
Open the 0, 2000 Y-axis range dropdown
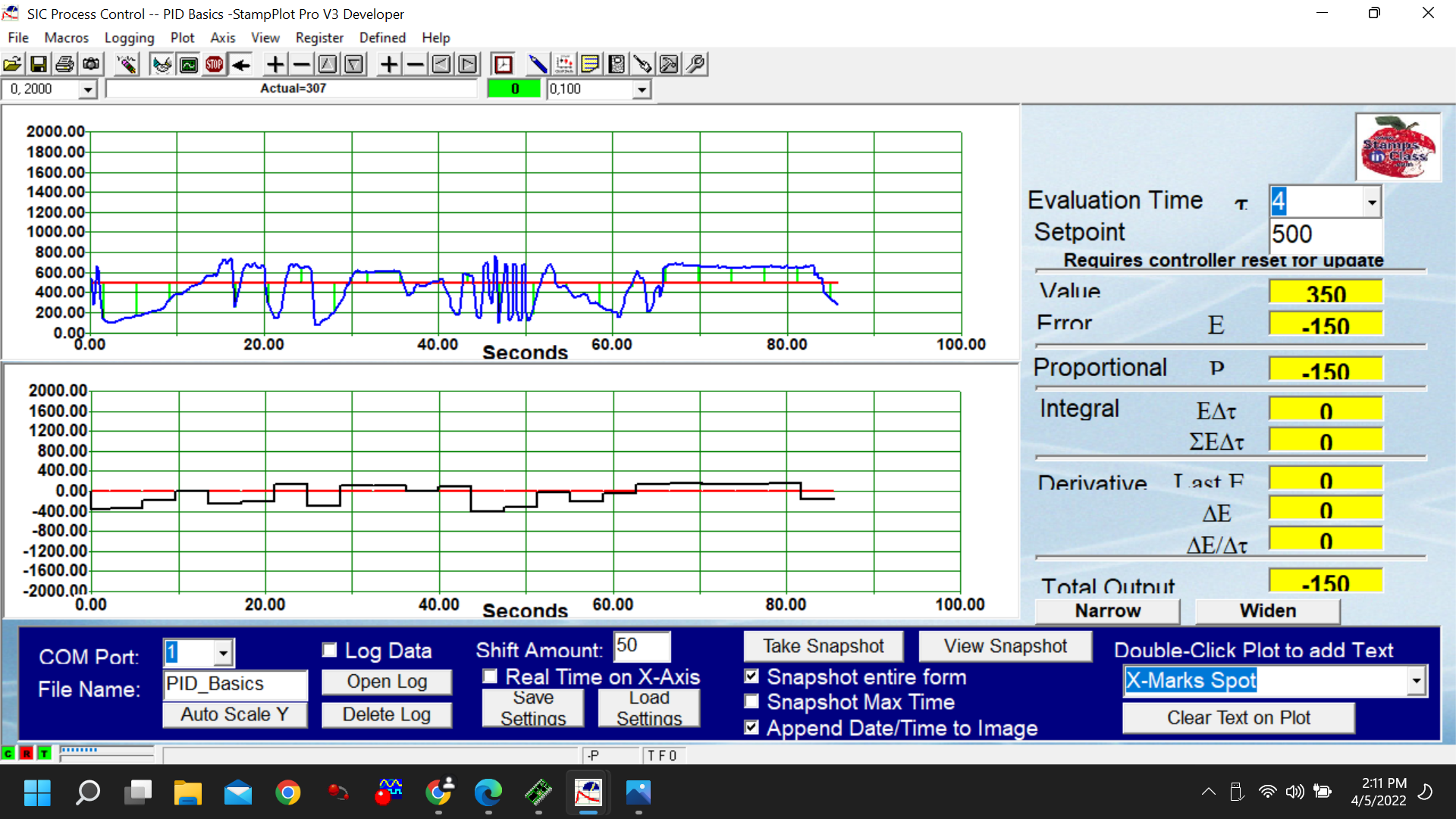pyautogui.click(x=88, y=89)
